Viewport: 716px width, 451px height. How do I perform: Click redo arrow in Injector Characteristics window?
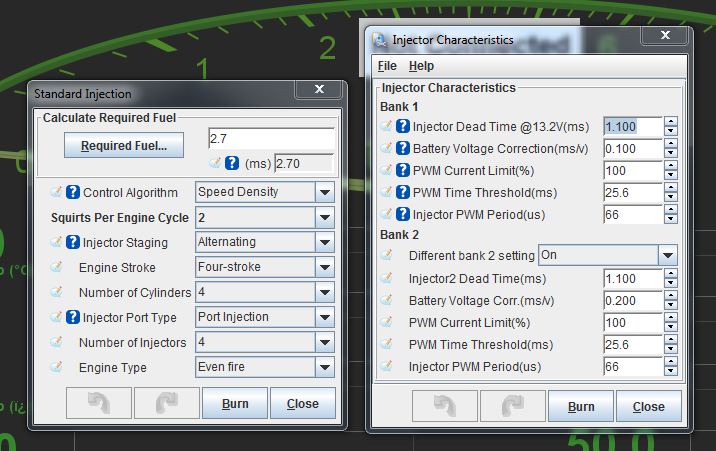(512, 406)
